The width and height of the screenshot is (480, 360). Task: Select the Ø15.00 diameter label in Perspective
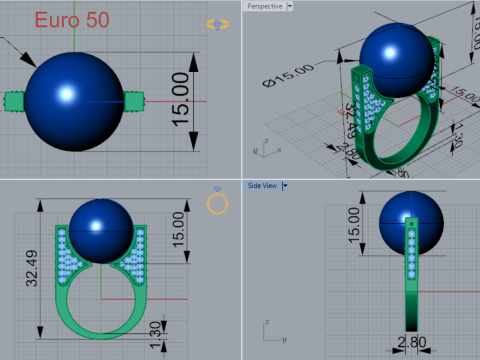(x=288, y=75)
